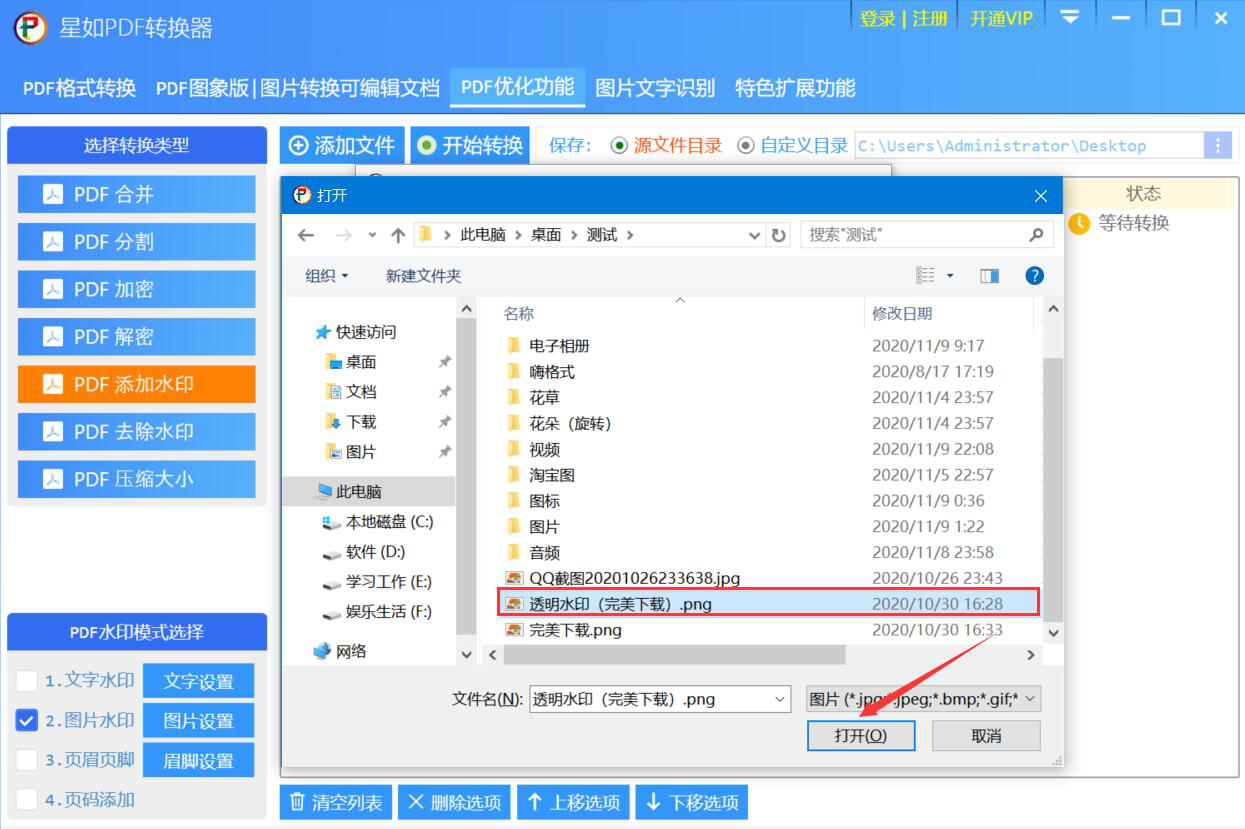Choose PDF 加密 conversion type
This screenshot has width=1245, height=829.
(136, 289)
